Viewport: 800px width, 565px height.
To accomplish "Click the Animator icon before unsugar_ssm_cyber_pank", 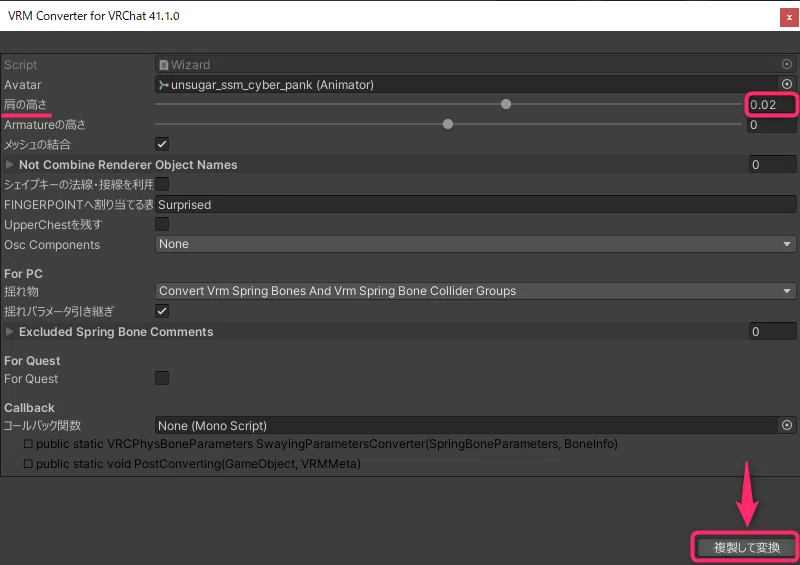I will (163, 85).
